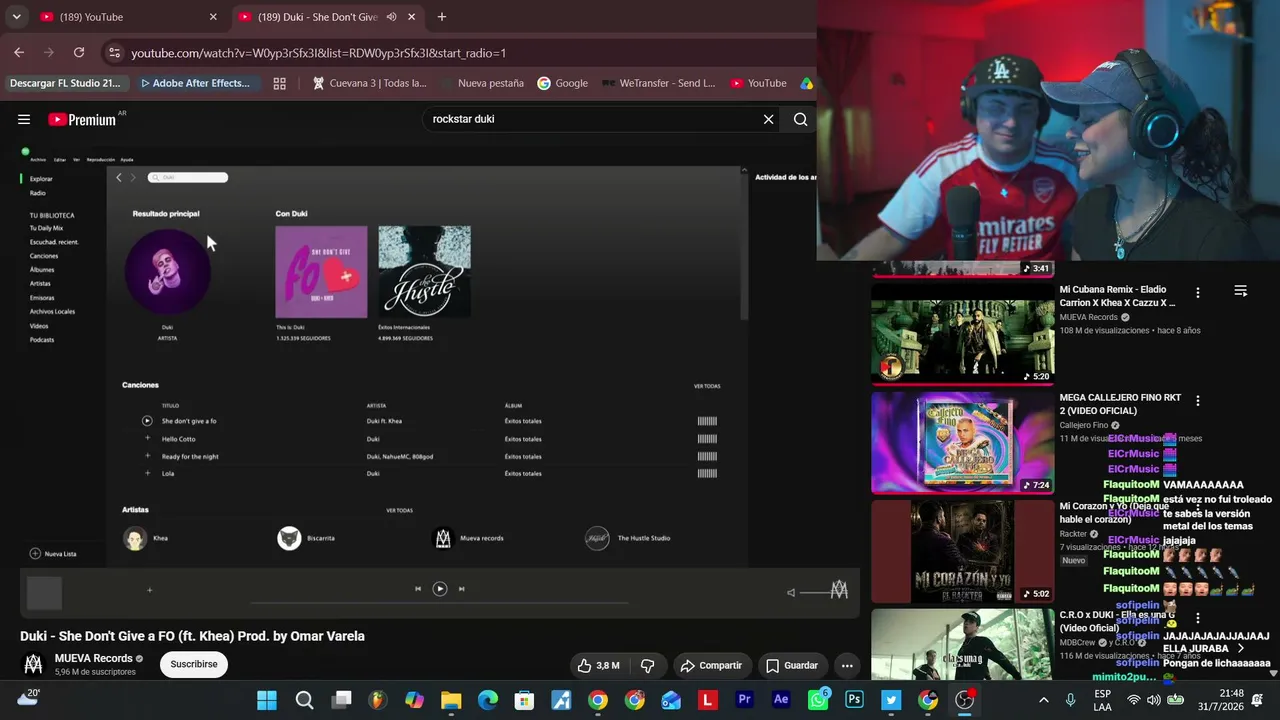
Task: Open Windows Start menu
Action: pyautogui.click(x=267, y=700)
